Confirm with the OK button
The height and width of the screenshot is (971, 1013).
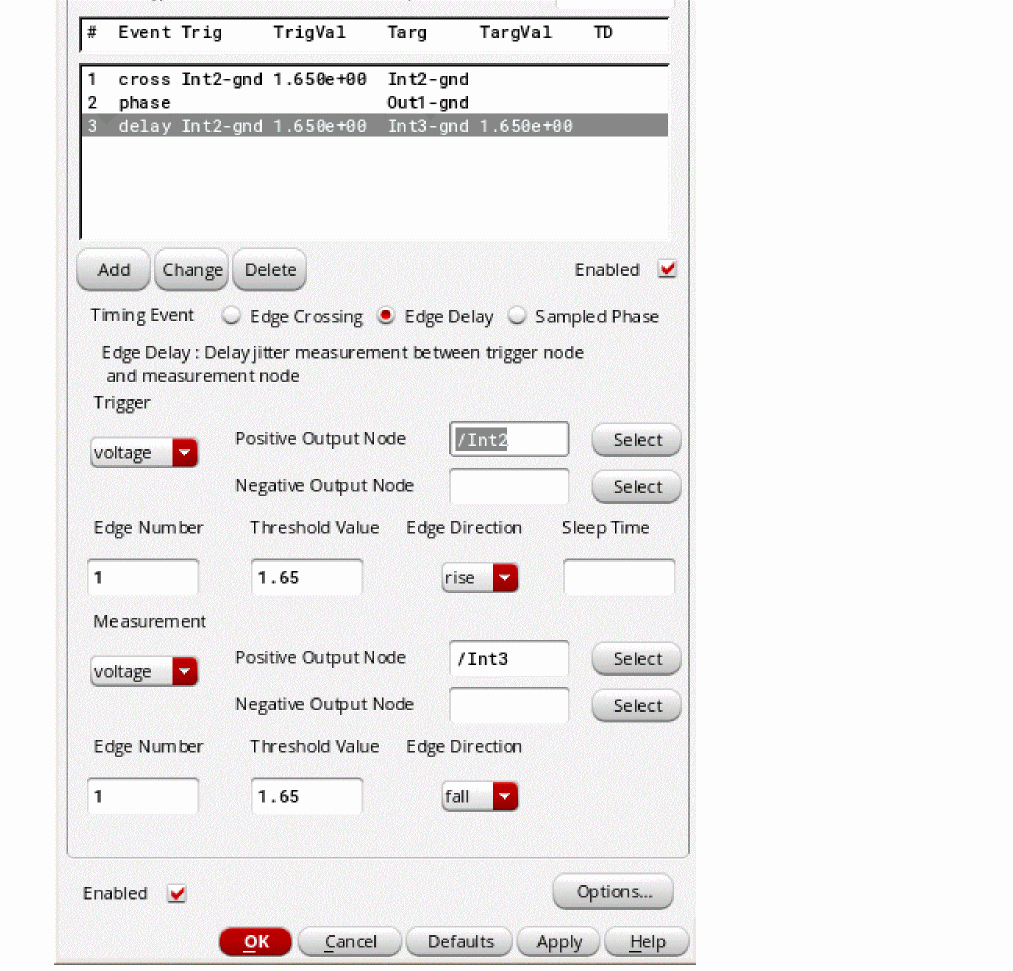255,941
